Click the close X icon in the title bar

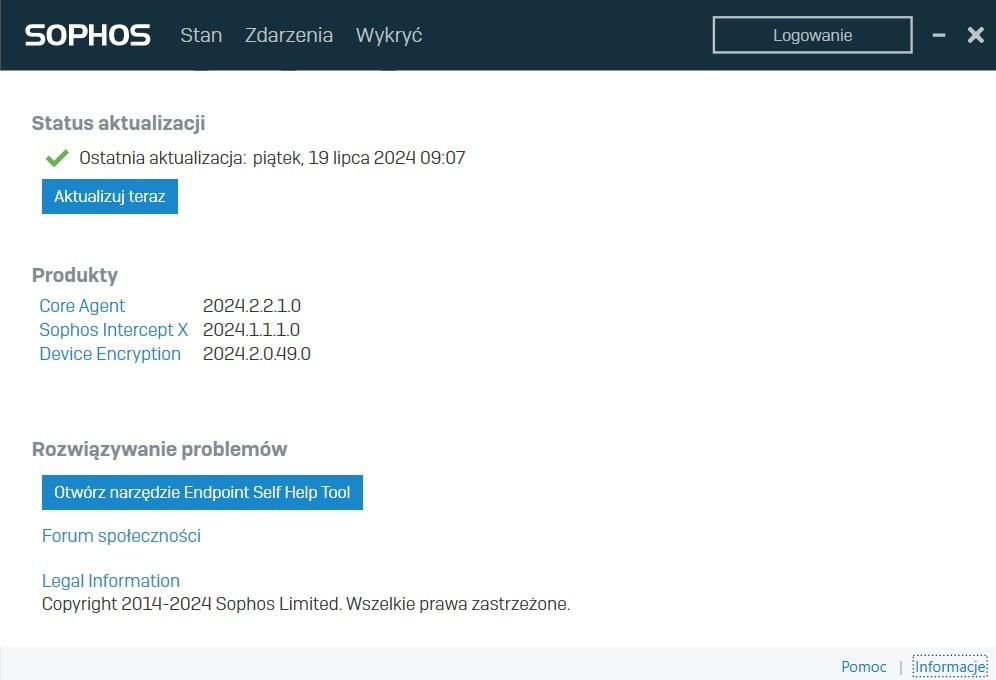click(x=975, y=35)
